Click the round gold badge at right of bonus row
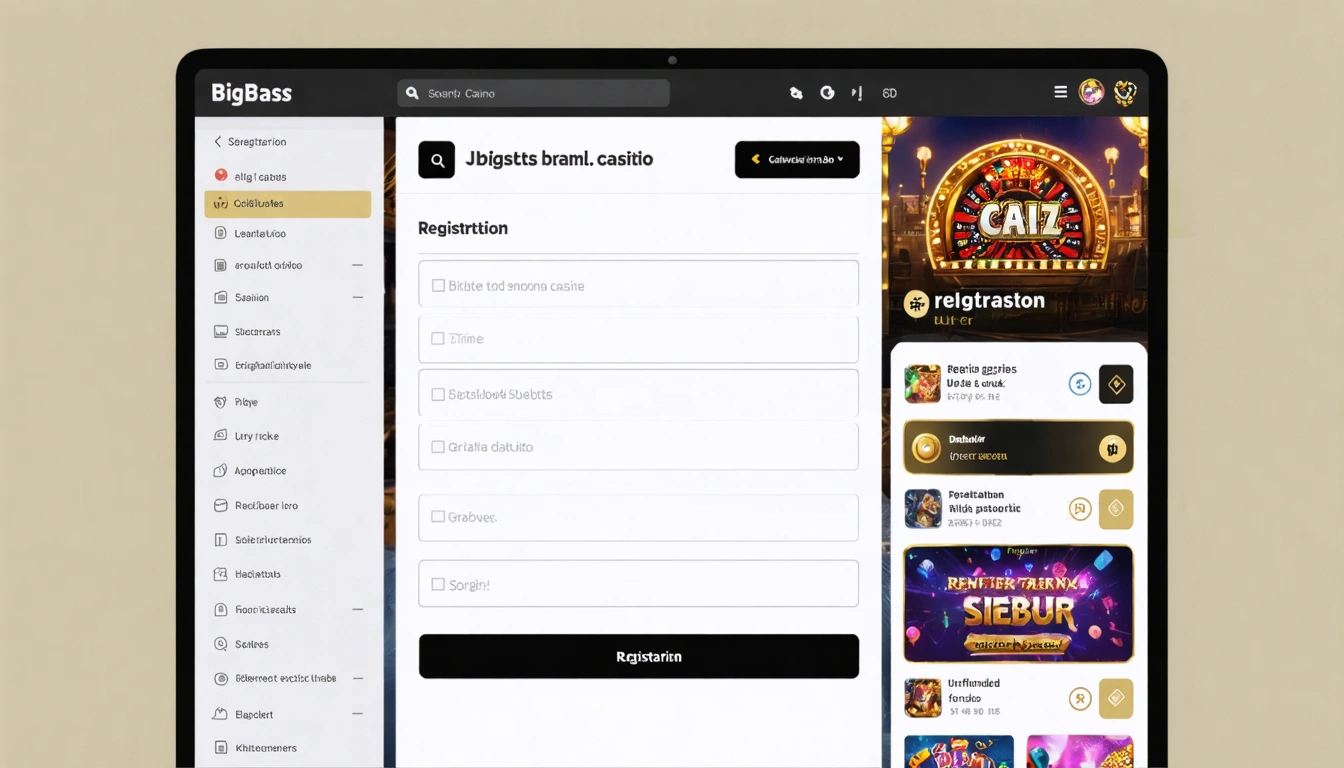 [x=1112, y=448]
